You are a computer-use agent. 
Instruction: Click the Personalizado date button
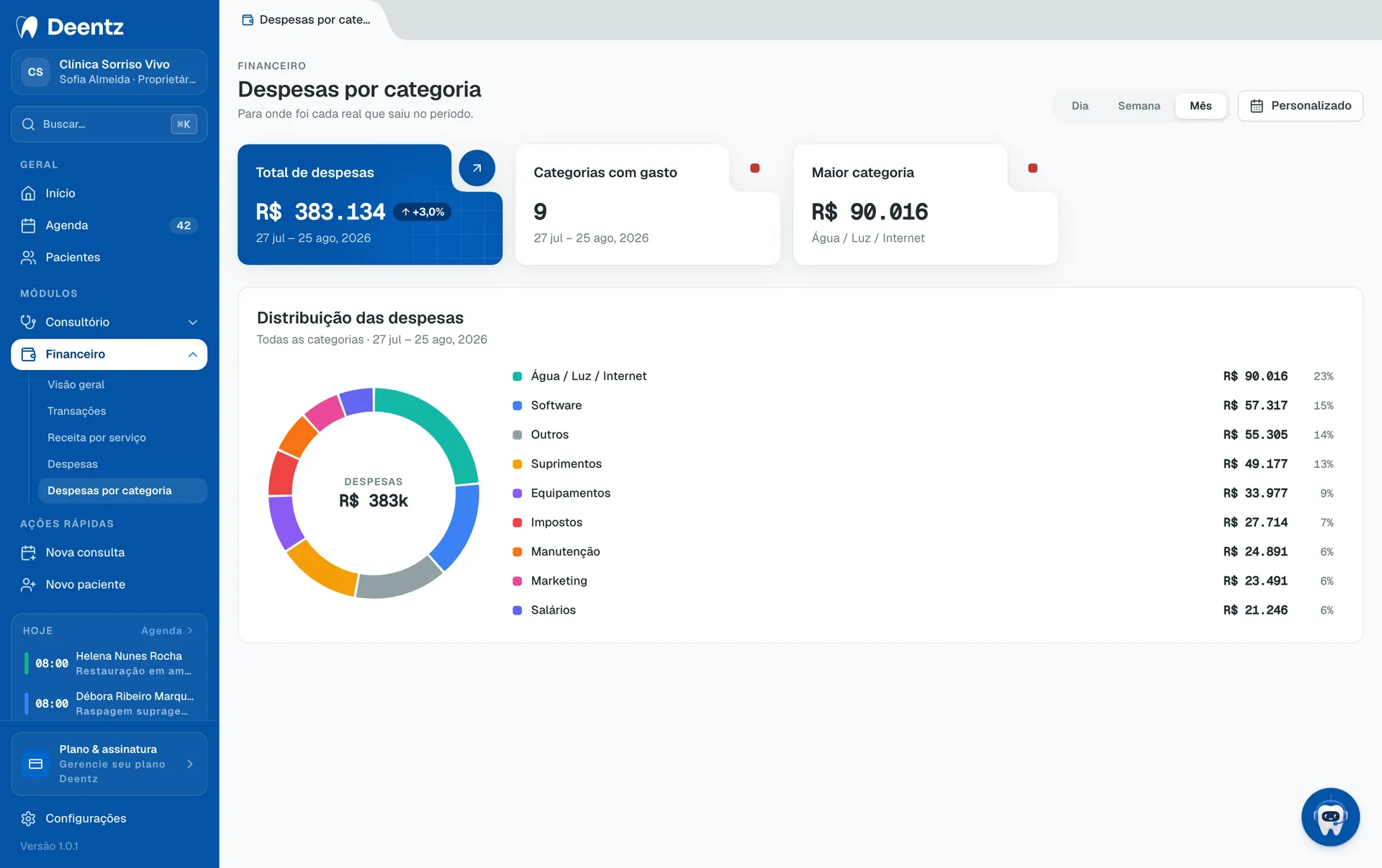tap(1300, 106)
